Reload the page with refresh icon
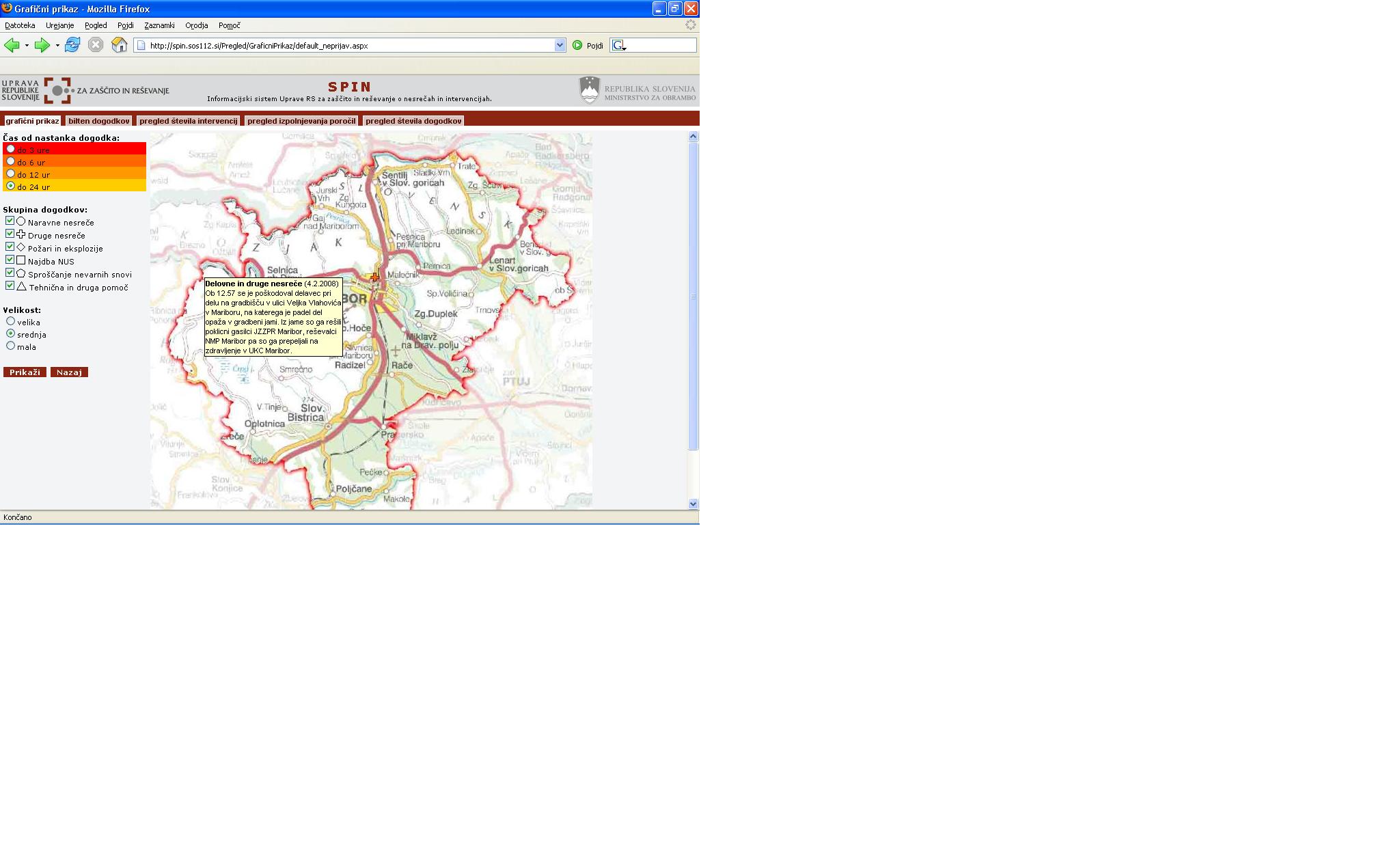Viewport: 1400px width, 850px height. (x=72, y=45)
